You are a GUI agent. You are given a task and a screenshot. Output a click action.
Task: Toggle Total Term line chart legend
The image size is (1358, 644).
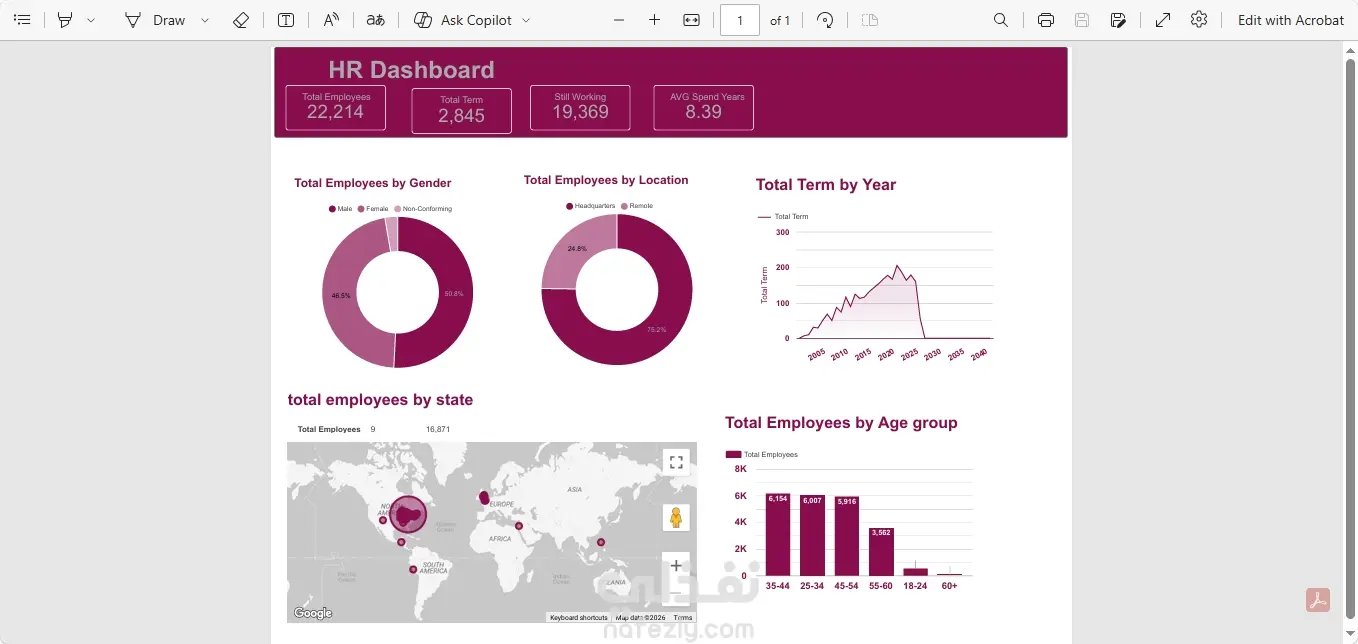tap(783, 217)
